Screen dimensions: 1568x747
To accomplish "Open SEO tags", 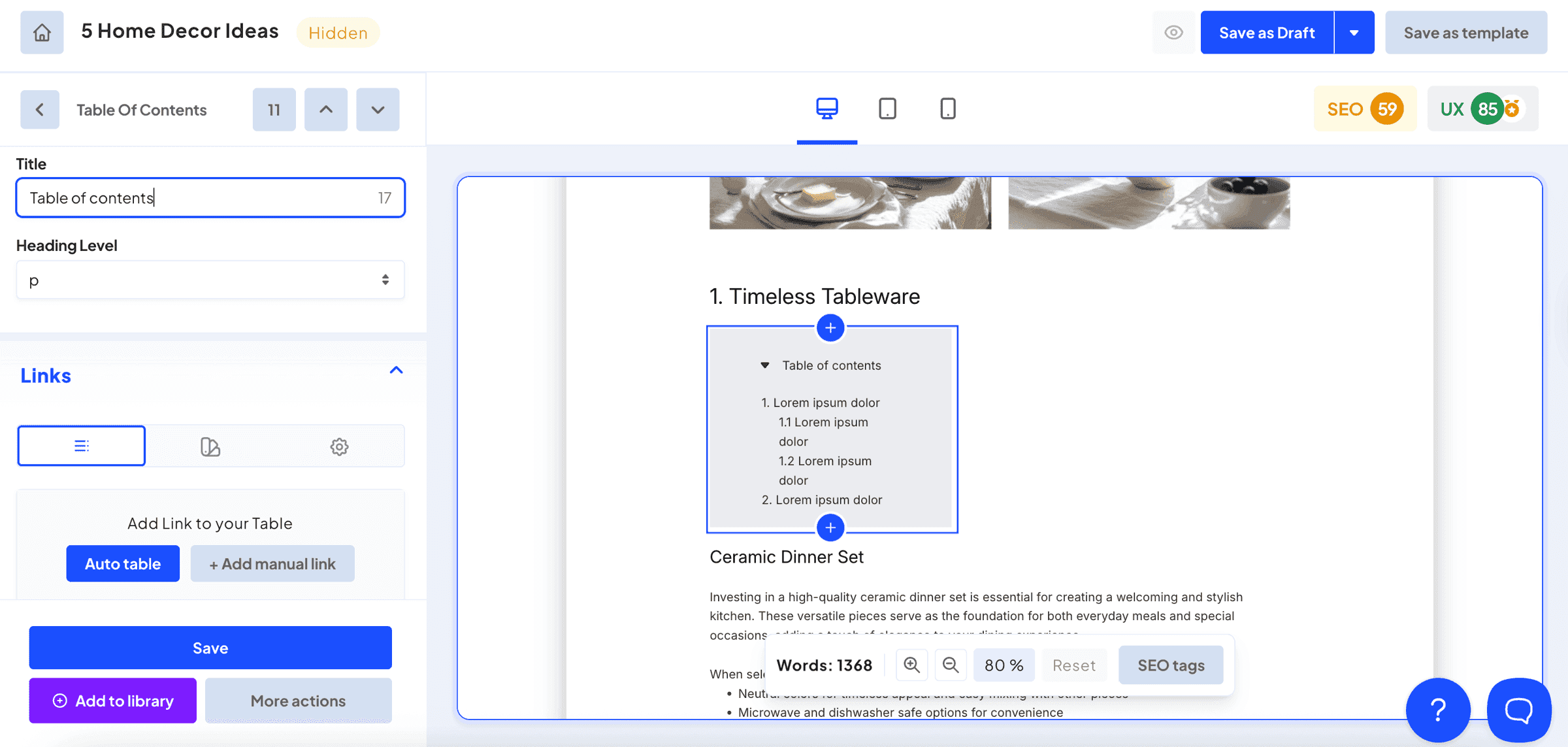I will (x=1171, y=665).
